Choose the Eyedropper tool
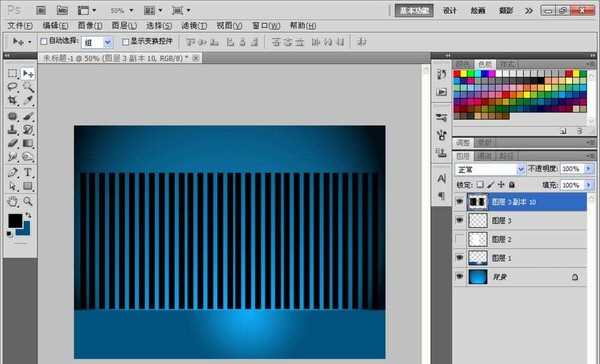Image resolution: width=600 pixels, height=364 pixels. point(28,101)
